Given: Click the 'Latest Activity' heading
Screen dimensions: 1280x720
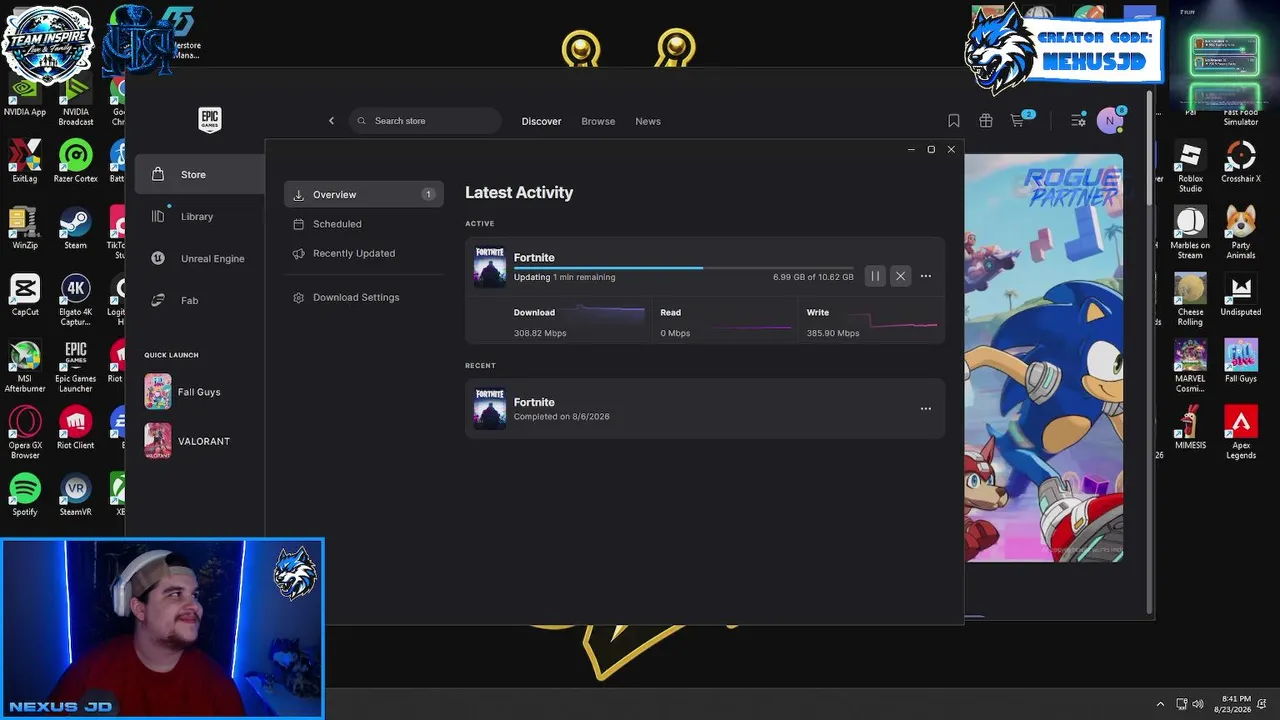Looking at the screenshot, I should (519, 192).
